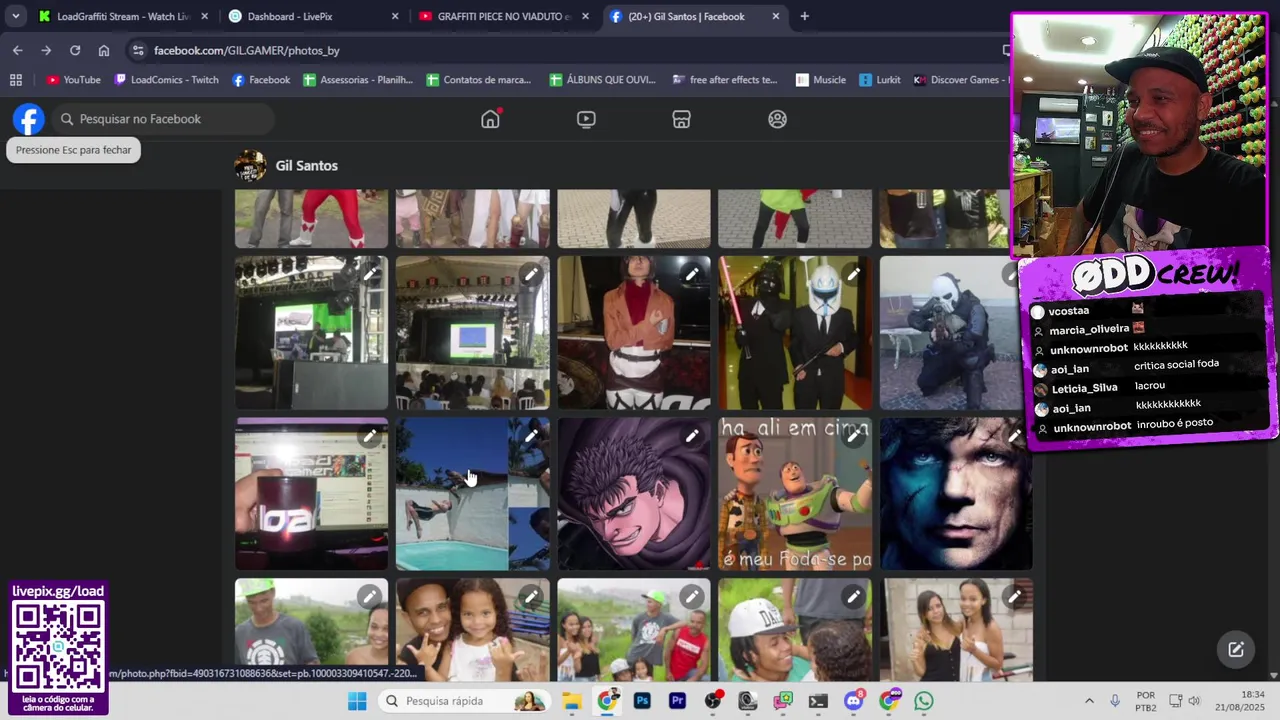Switch the POR PTB2 input language

click(1146, 701)
